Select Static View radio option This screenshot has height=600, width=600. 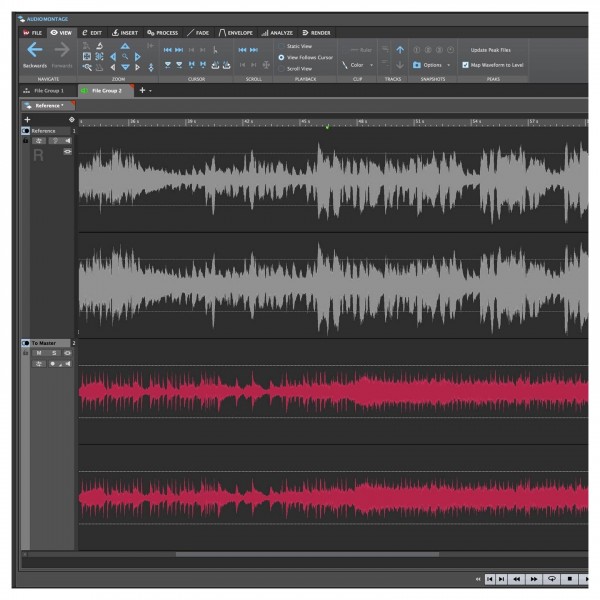point(282,46)
